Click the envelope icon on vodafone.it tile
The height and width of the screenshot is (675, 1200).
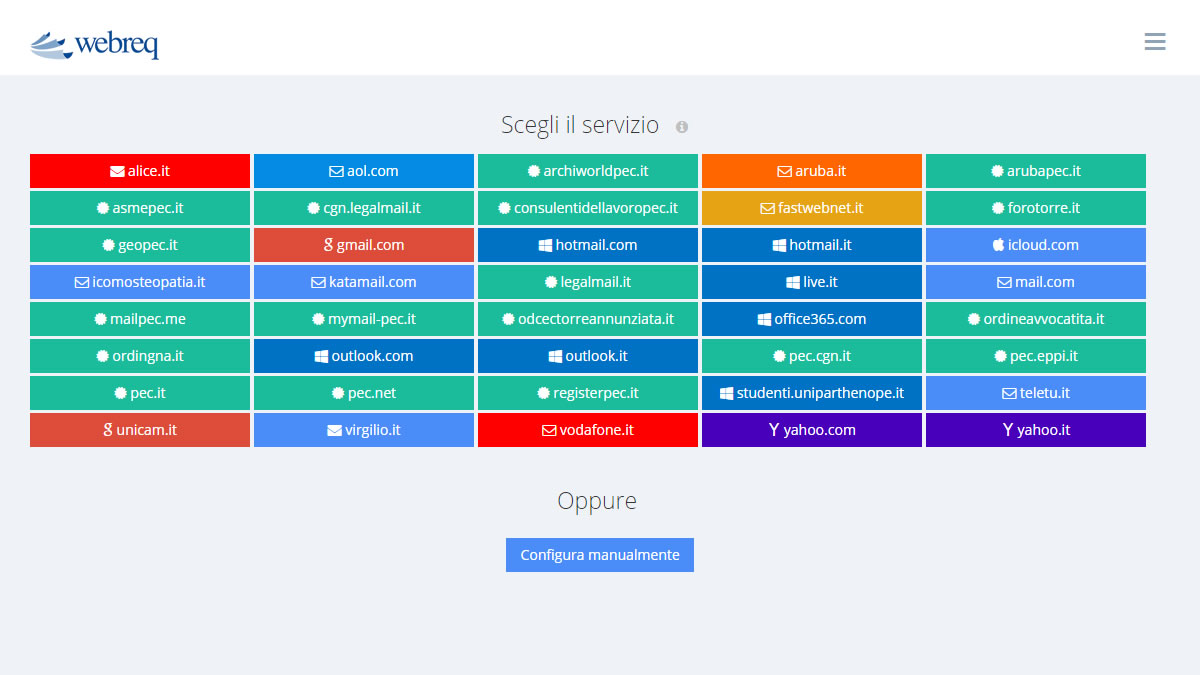tap(549, 431)
